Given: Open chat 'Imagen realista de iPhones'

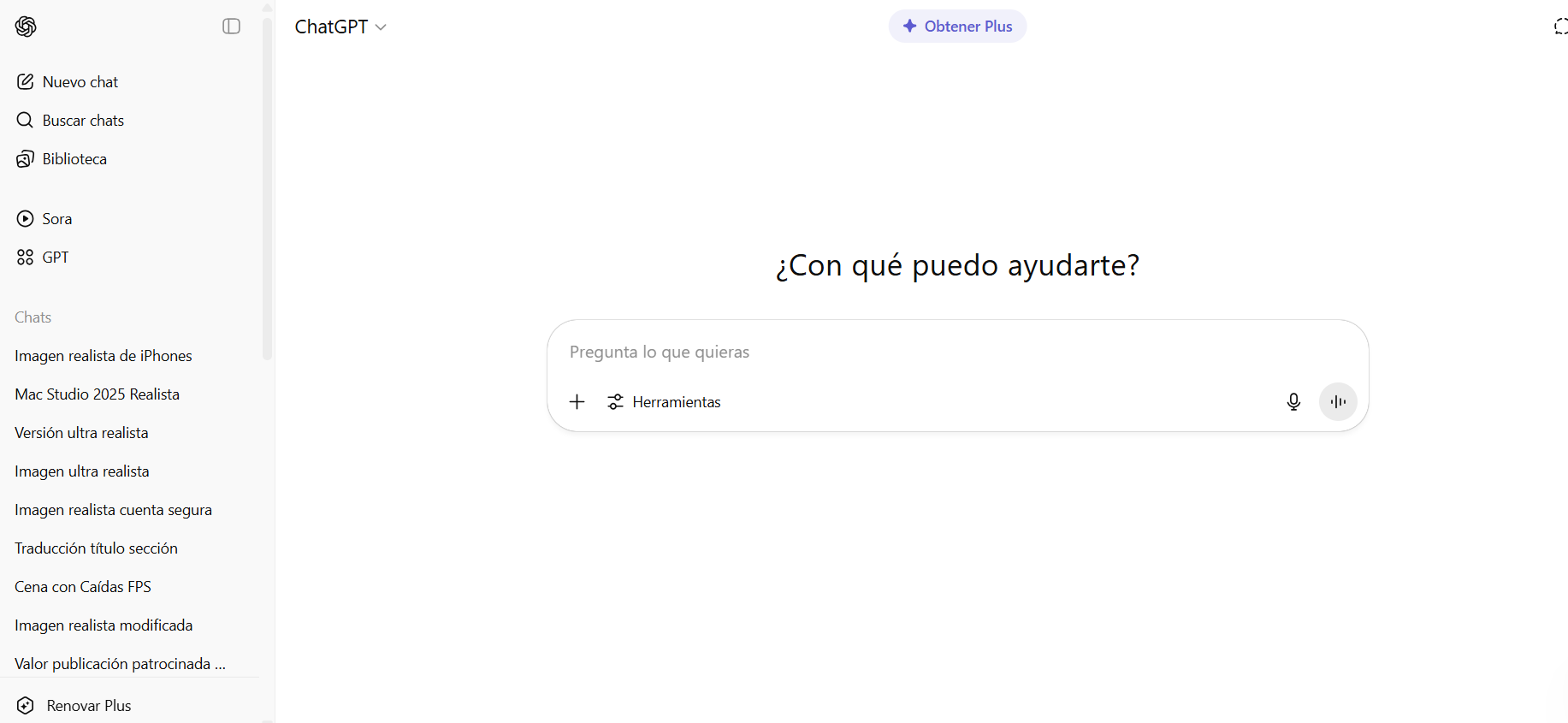Looking at the screenshot, I should coord(104,356).
